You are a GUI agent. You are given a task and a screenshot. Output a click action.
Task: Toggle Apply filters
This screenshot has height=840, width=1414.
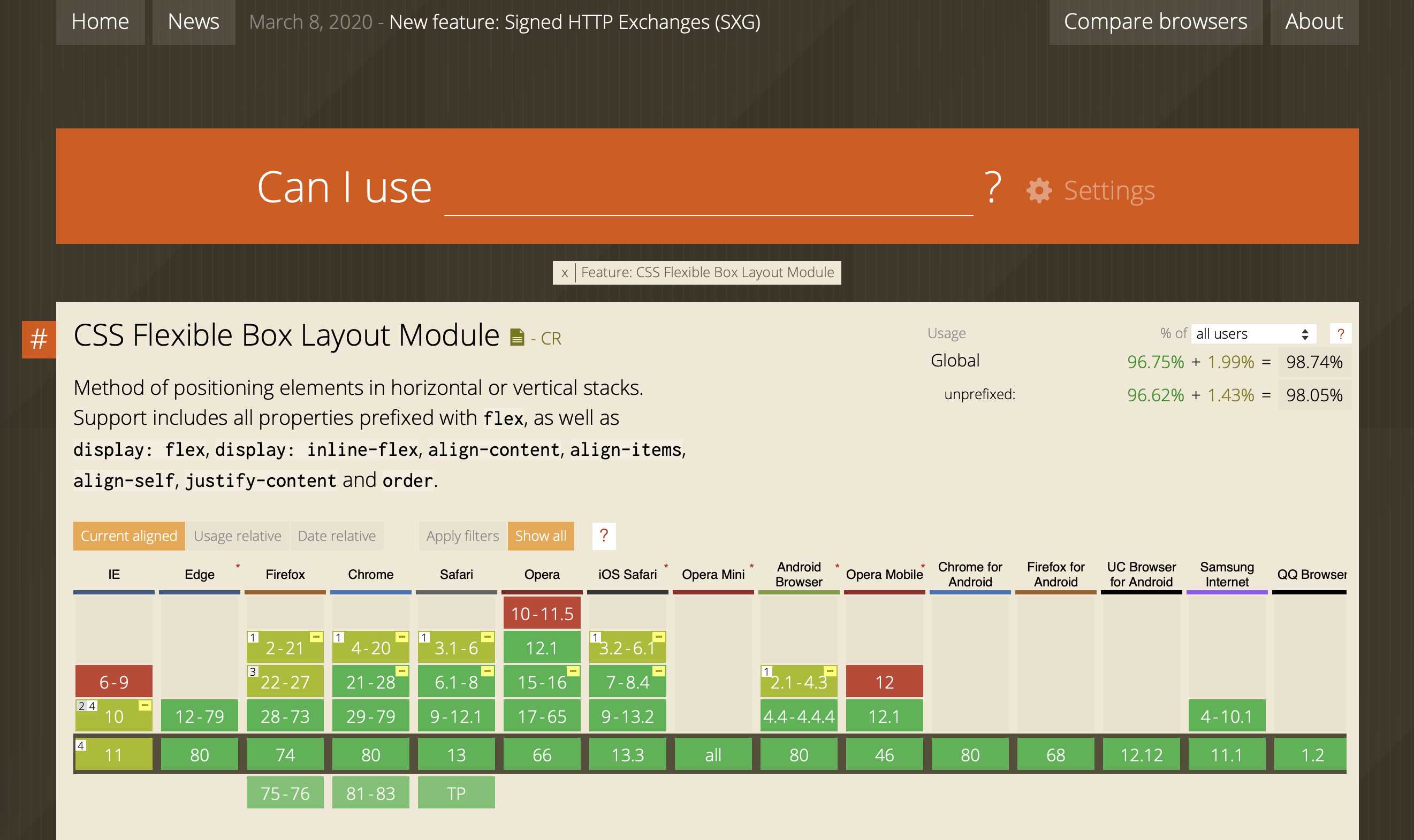pyautogui.click(x=462, y=536)
